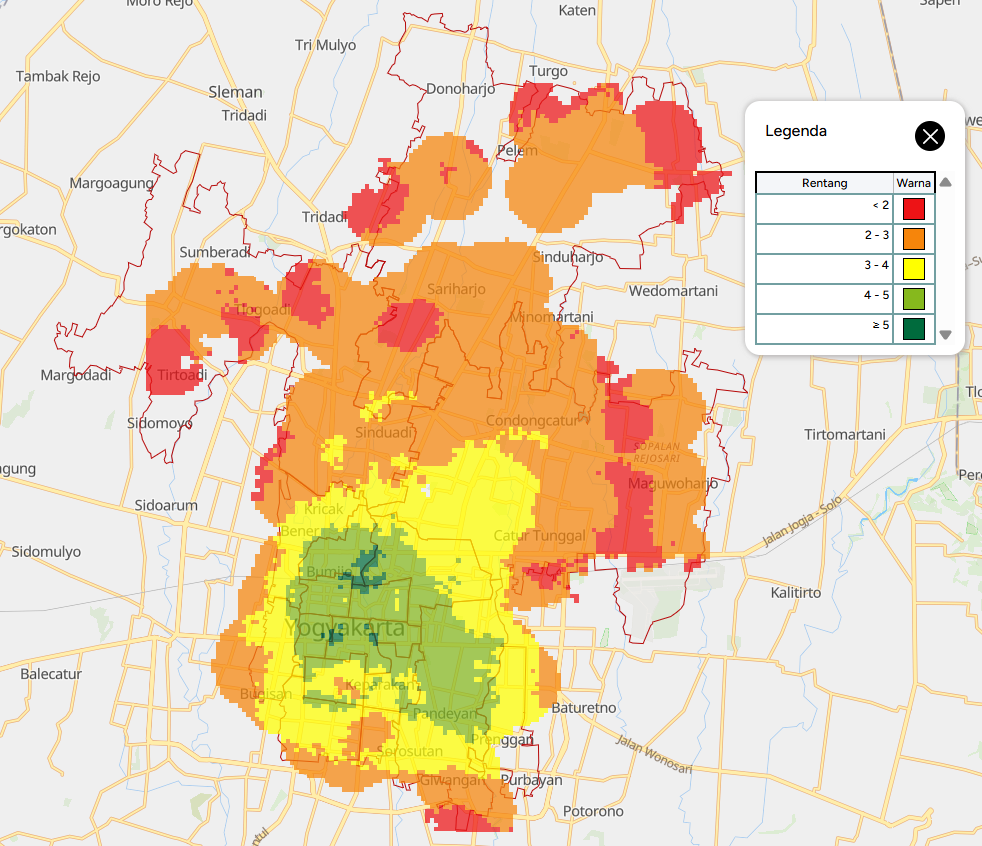
Task: Click the Catur Tunggal map label
Action: coord(539,535)
